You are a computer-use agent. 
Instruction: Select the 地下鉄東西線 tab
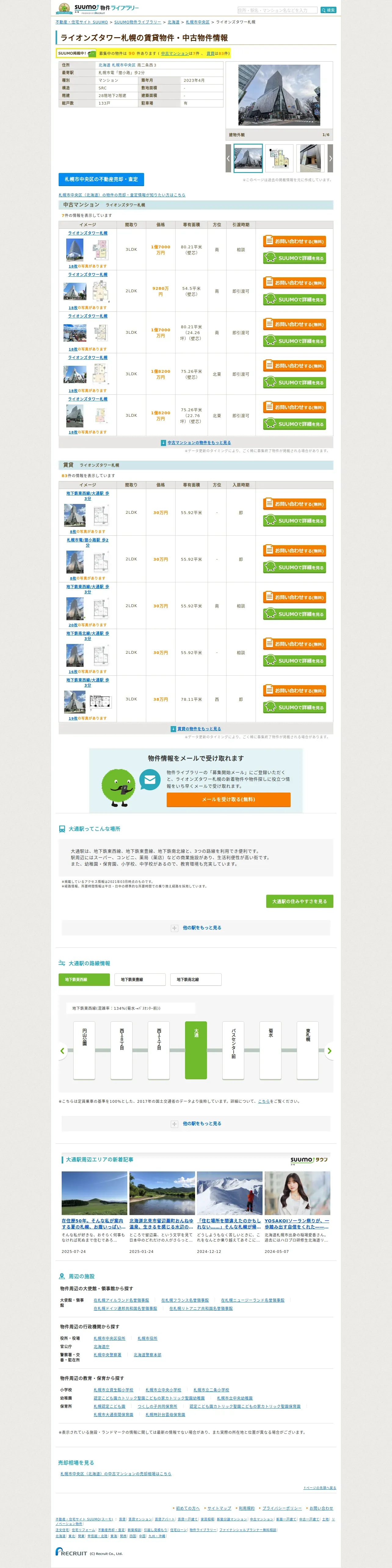click(x=84, y=980)
